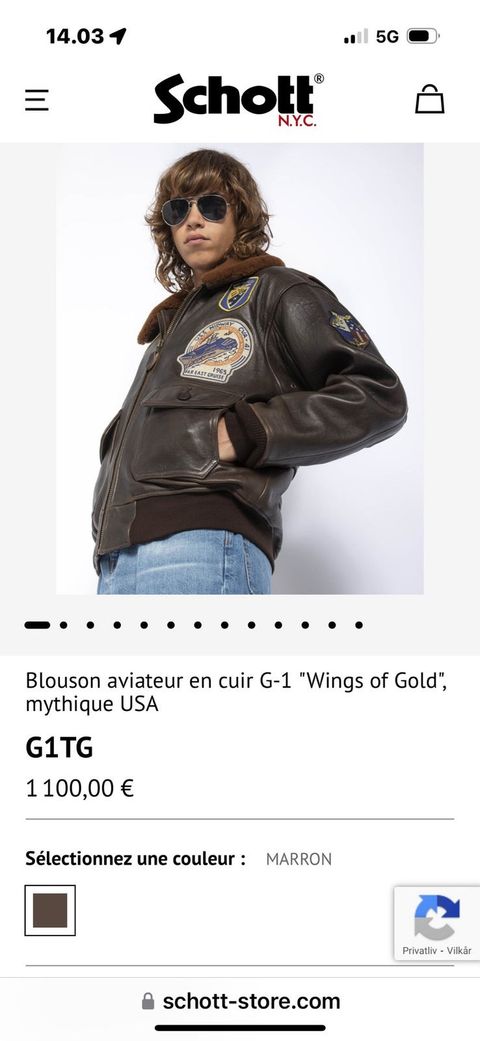Screen dimensions: 480x1041
Task: Open the hamburger navigation menu
Action: tap(37, 100)
